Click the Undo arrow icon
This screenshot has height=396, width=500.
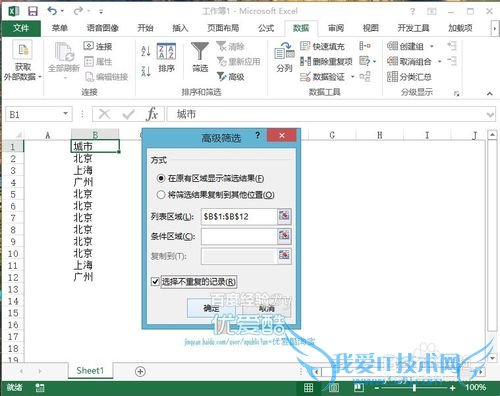coord(52,11)
